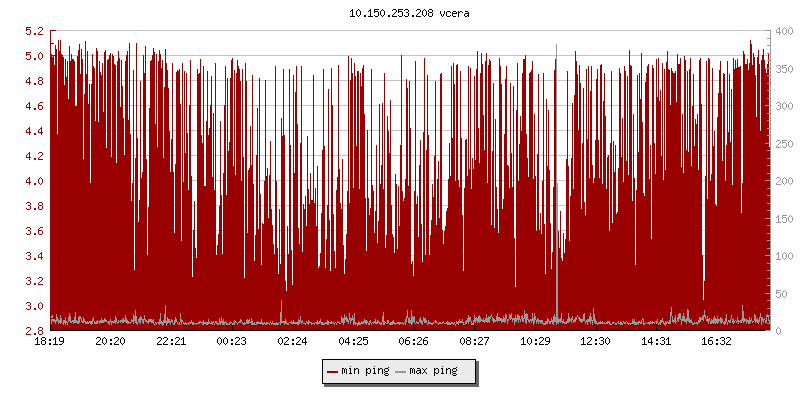Viewport: 800px width, 400px height.
Task: Click the min ping legend color line
Action: coord(332,371)
